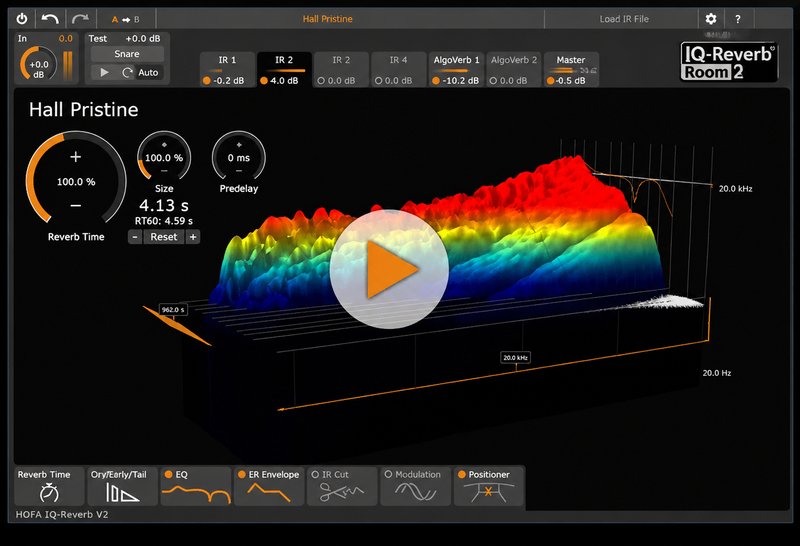Open the help question mark

click(737, 19)
